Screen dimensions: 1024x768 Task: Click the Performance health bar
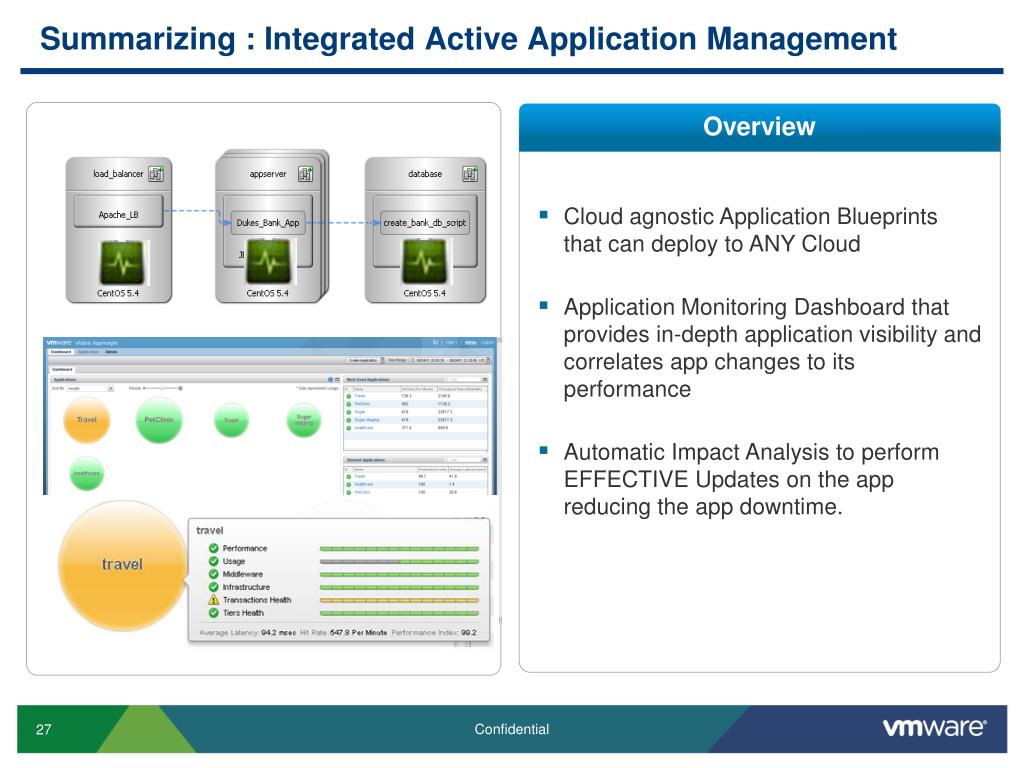click(x=399, y=549)
